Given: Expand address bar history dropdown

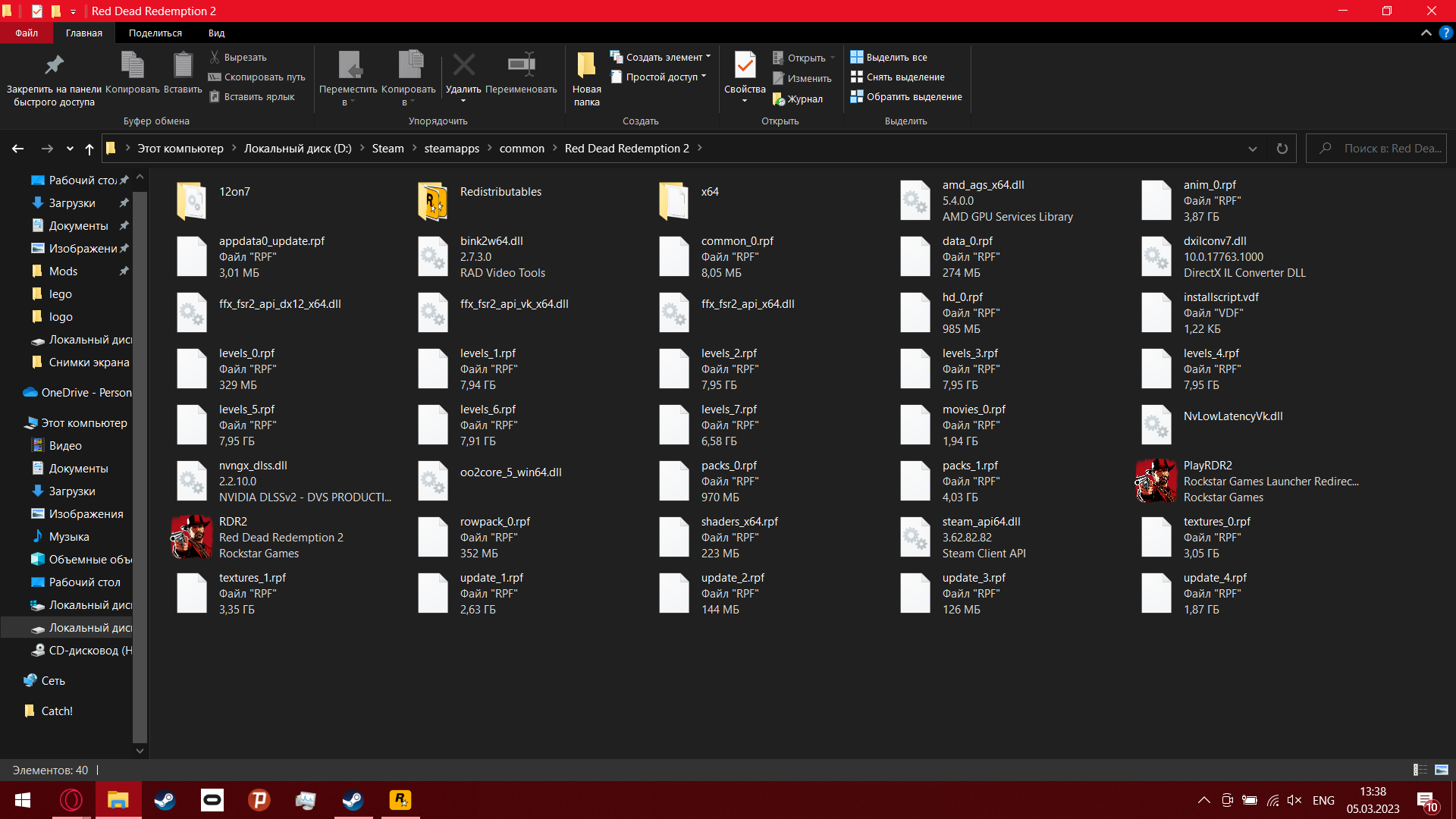Looking at the screenshot, I should coord(1253,149).
